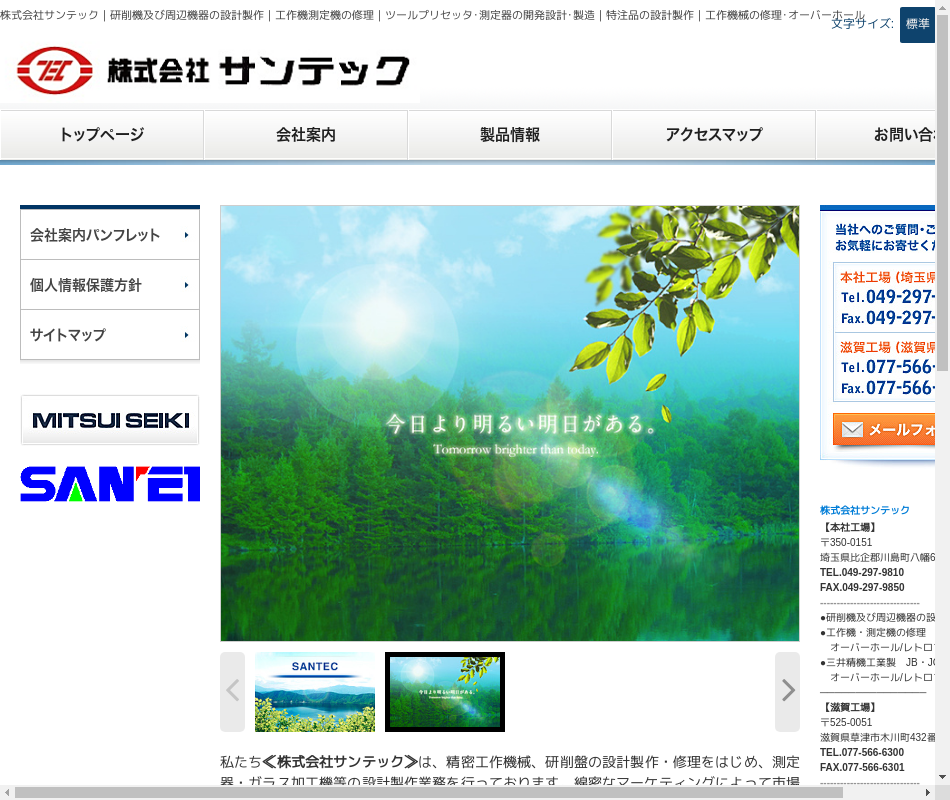This screenshot has width=950, height=800.
Task: Open トップページ navigation tab
Action: pos(102,135)
